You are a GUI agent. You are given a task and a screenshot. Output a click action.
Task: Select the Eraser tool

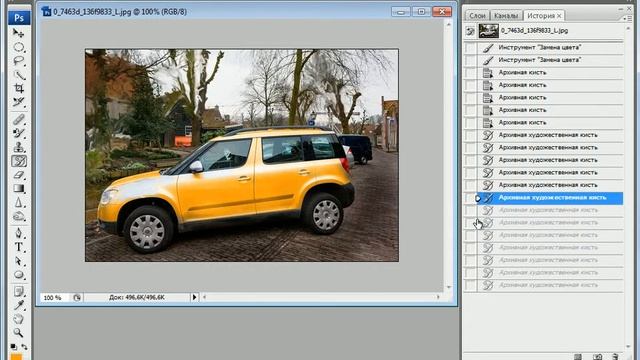click(x=18, y=175)
